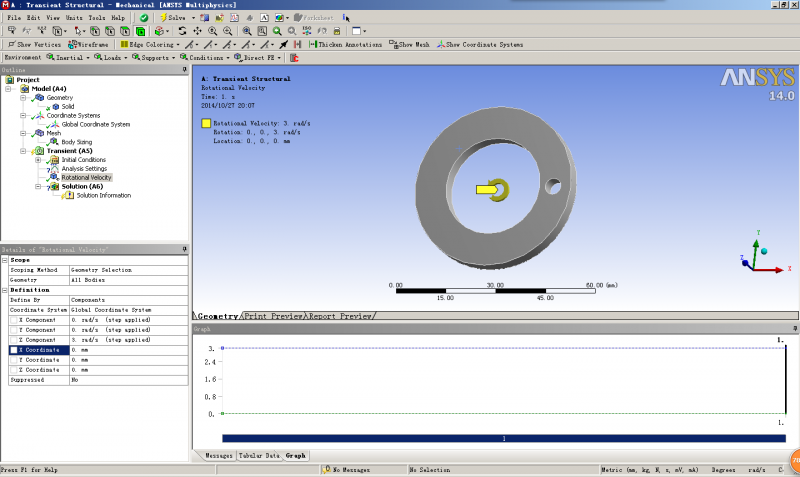Activate the Pan view tool

click(196, 31)
